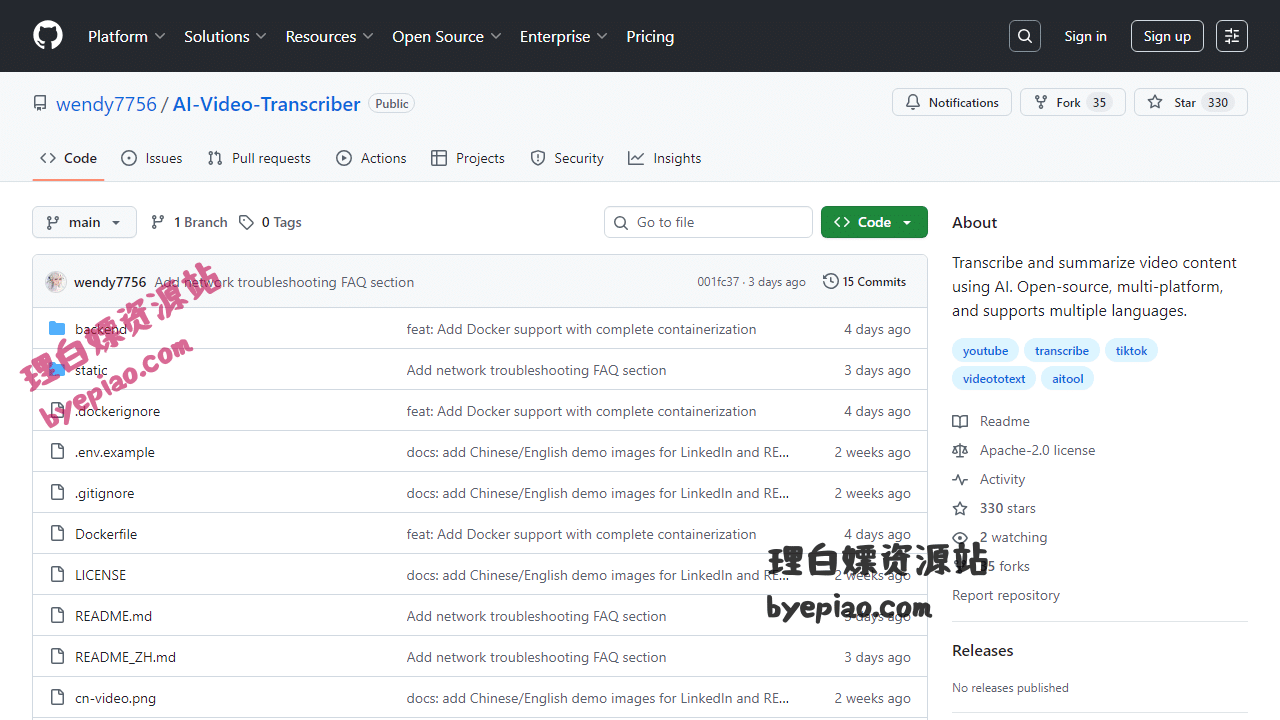The width and height of the screenshot is (1280, 720).
Task: Open the Projects tab
Action: click(x=467, y=158)
